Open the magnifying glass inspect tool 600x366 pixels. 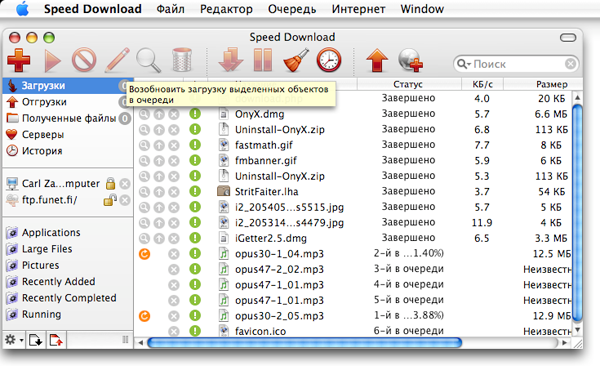click(148, 60)
